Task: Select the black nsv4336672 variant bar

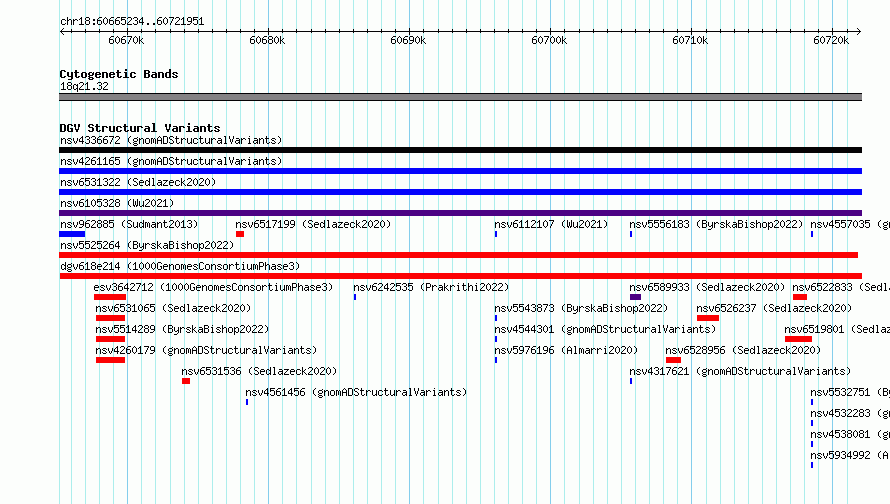Action: tap(460, 150)
